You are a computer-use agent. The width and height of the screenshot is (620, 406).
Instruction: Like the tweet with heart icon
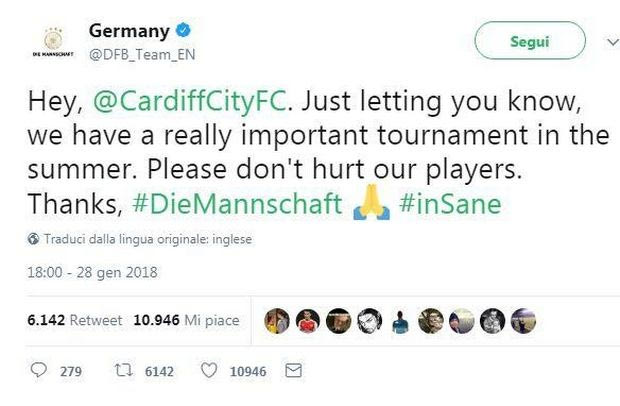coord(210,371)
